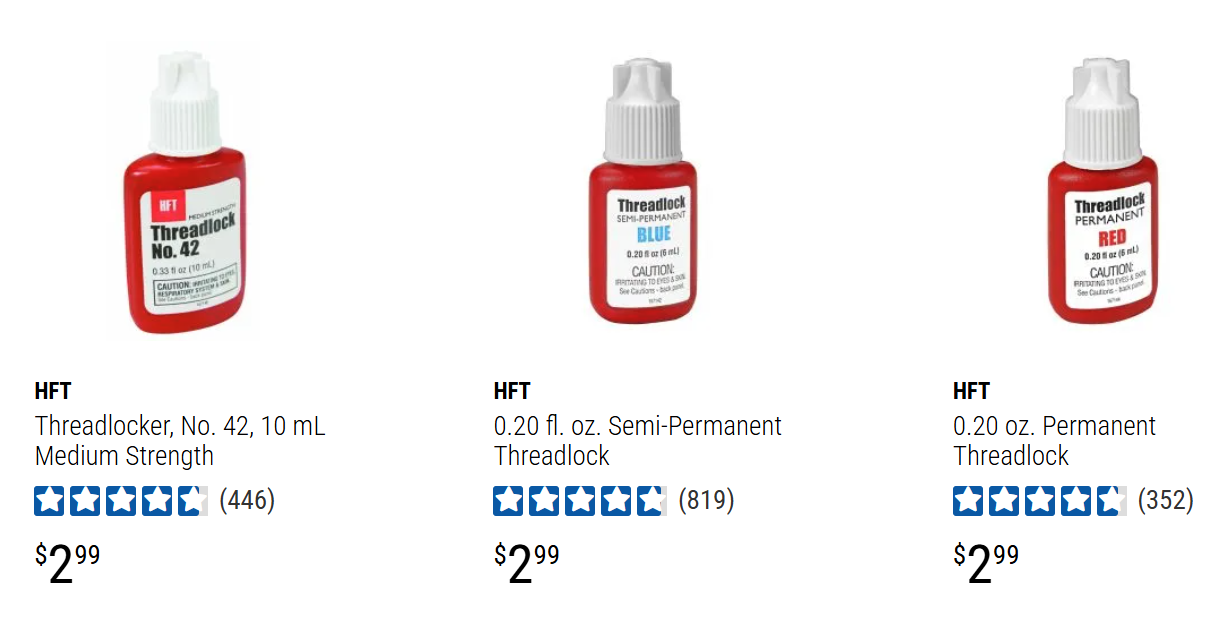View the 446 reviews count
The image size is (1216, 627).
pos(247,500)
